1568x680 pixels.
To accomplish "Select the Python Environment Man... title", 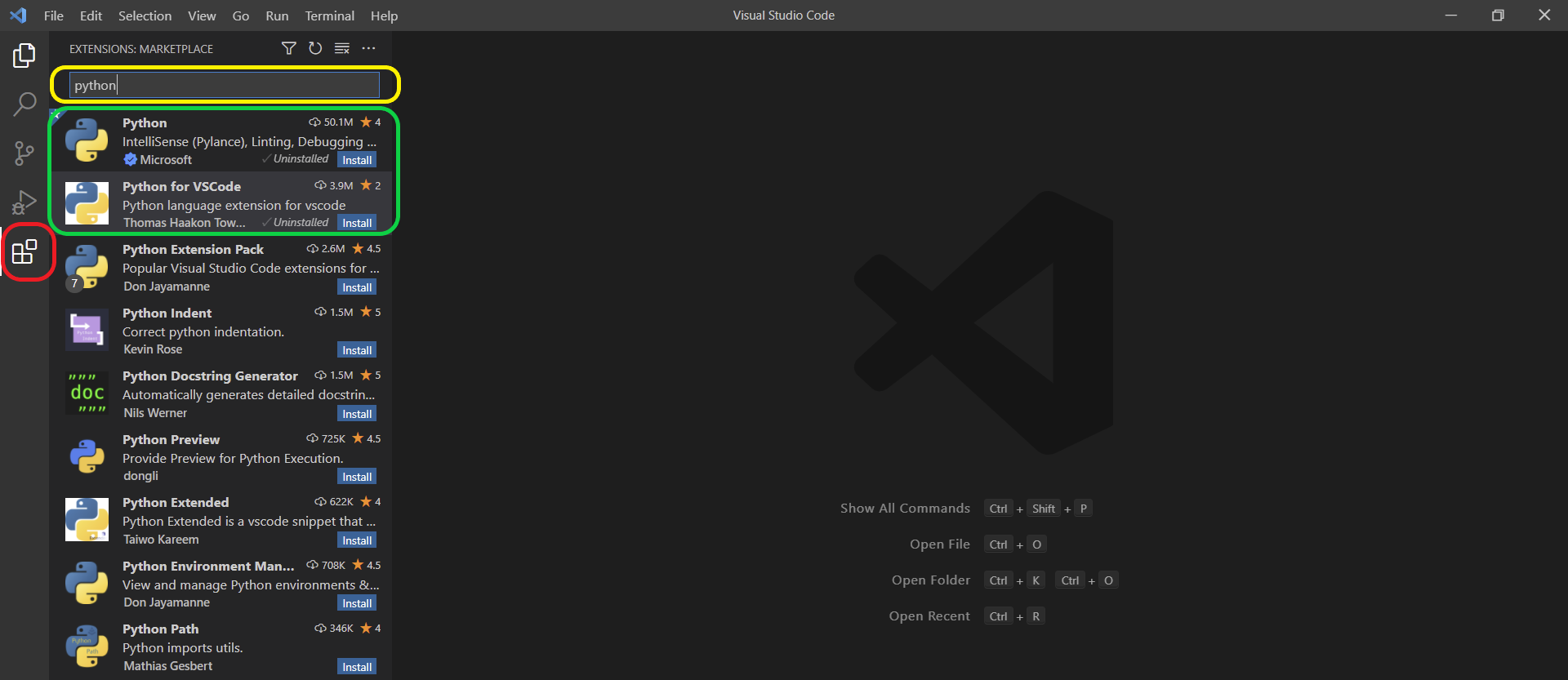I will click(x=208, y=567).
